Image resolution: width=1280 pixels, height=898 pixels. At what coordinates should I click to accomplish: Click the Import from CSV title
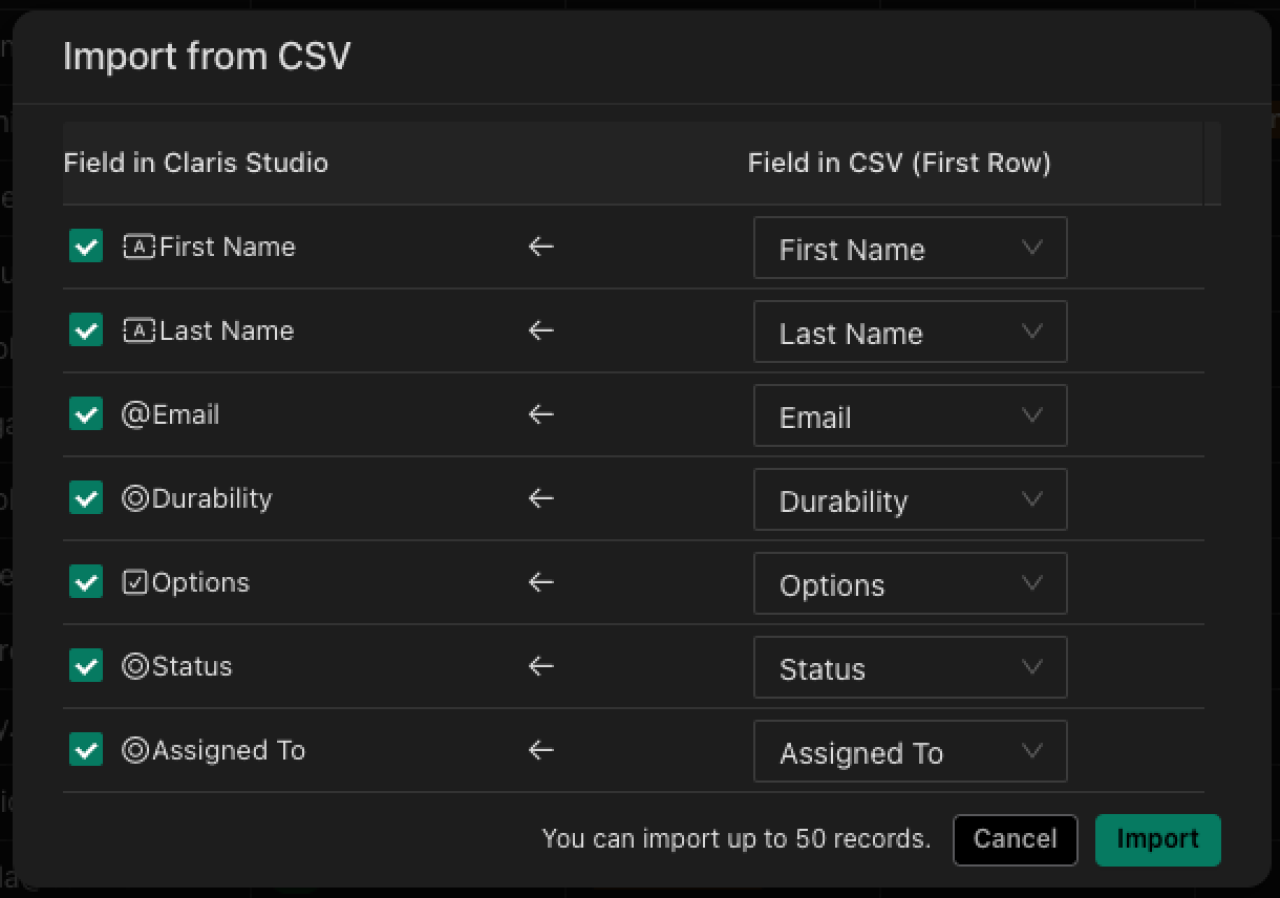(x=207, y=56)
